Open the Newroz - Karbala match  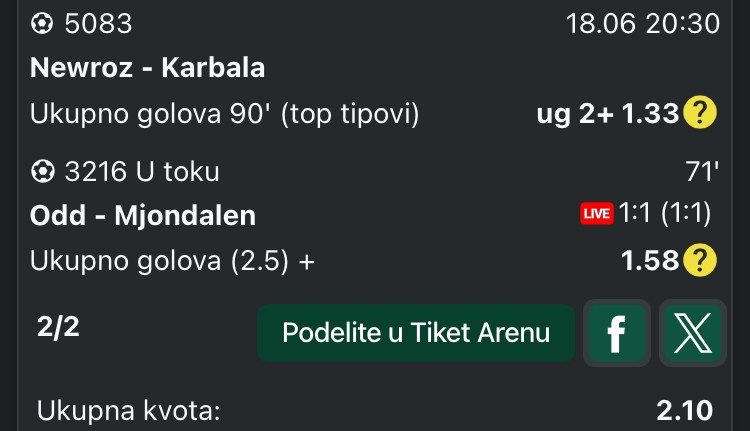pos(147,67)
